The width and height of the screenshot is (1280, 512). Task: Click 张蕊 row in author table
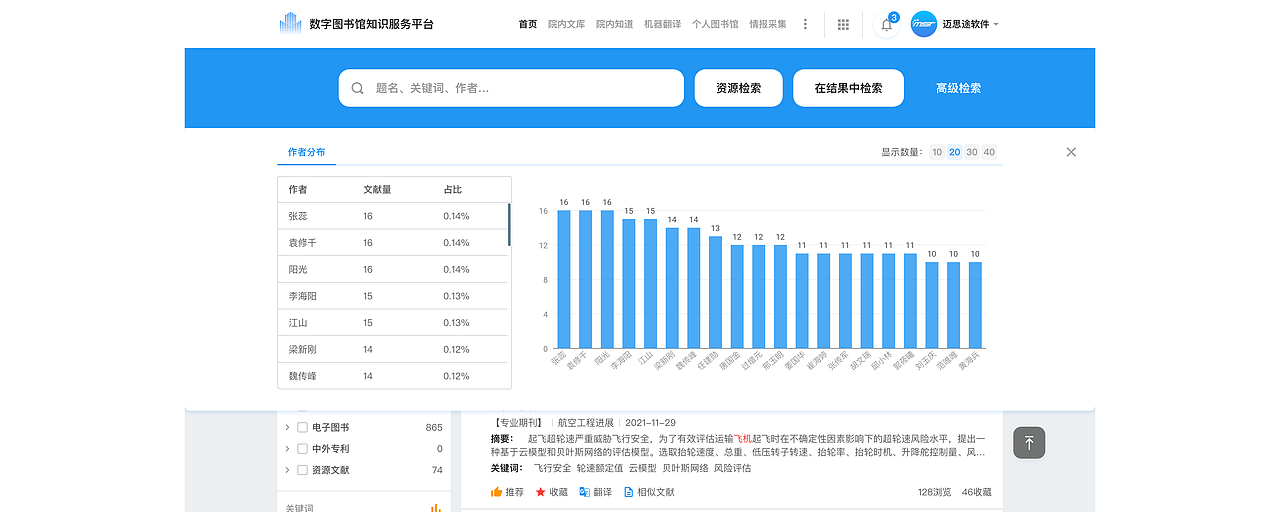point(393,216)
